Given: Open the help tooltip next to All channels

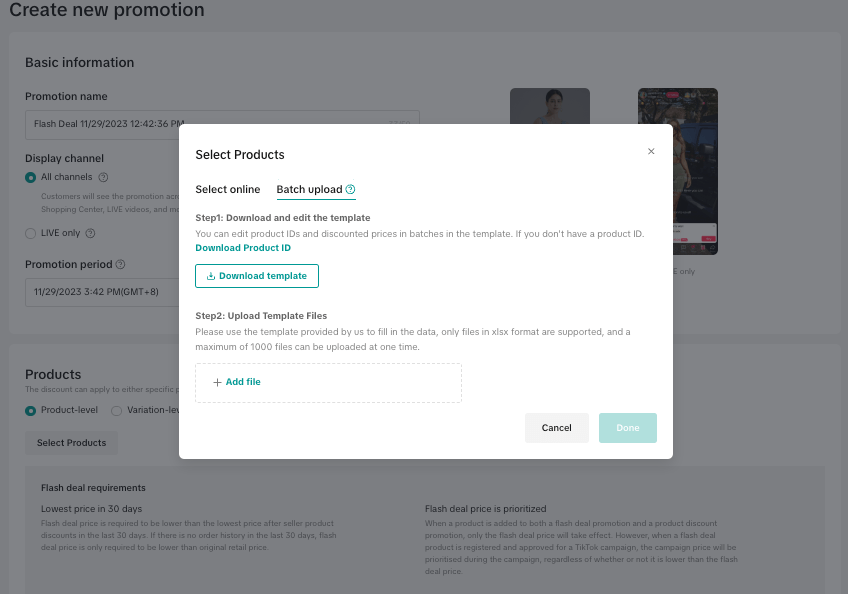Looking at the screenshot, I should click(104, 177).
